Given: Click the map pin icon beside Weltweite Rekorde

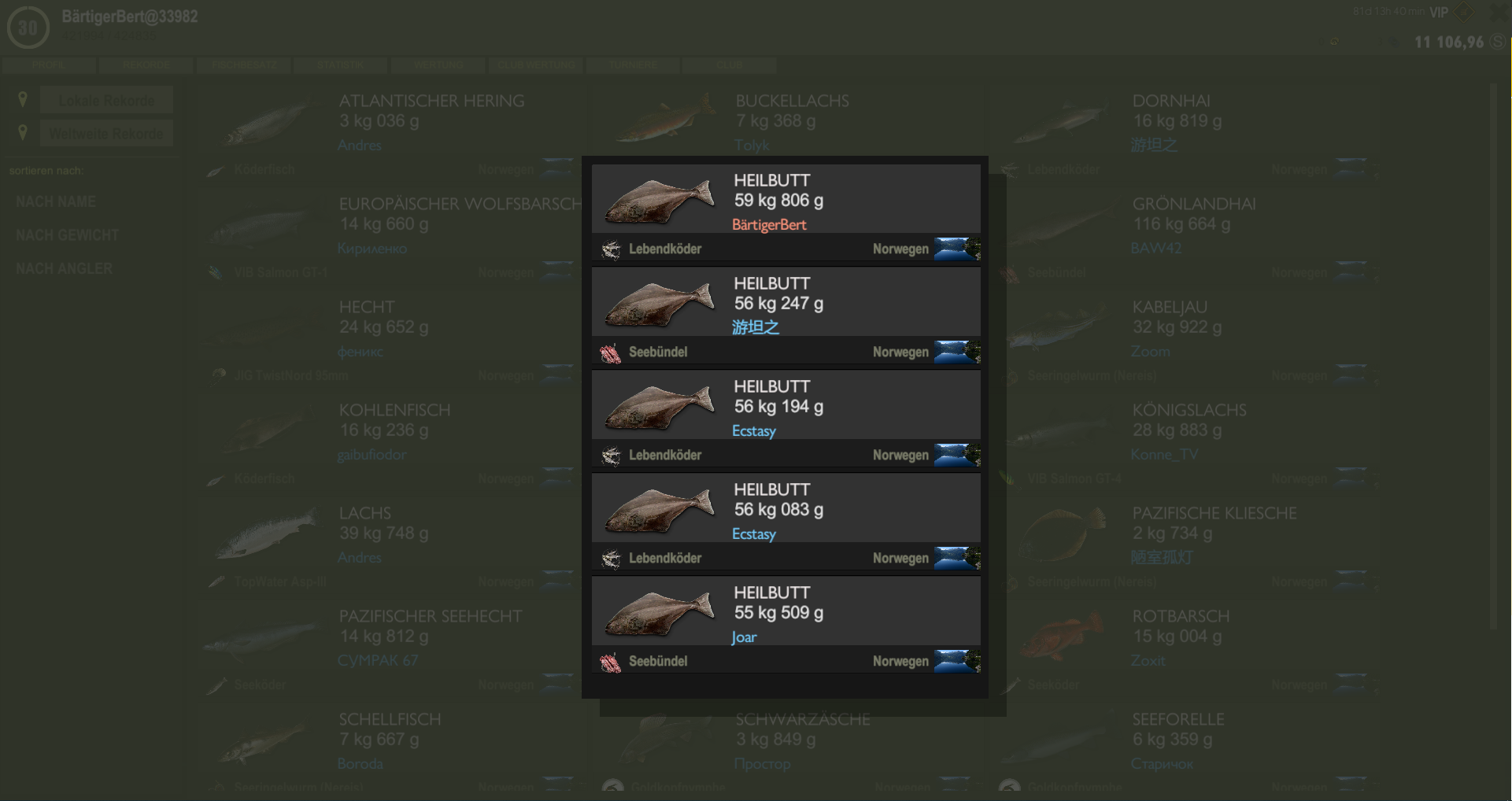Looking at the screenshot, I should (x=23, y=132).
